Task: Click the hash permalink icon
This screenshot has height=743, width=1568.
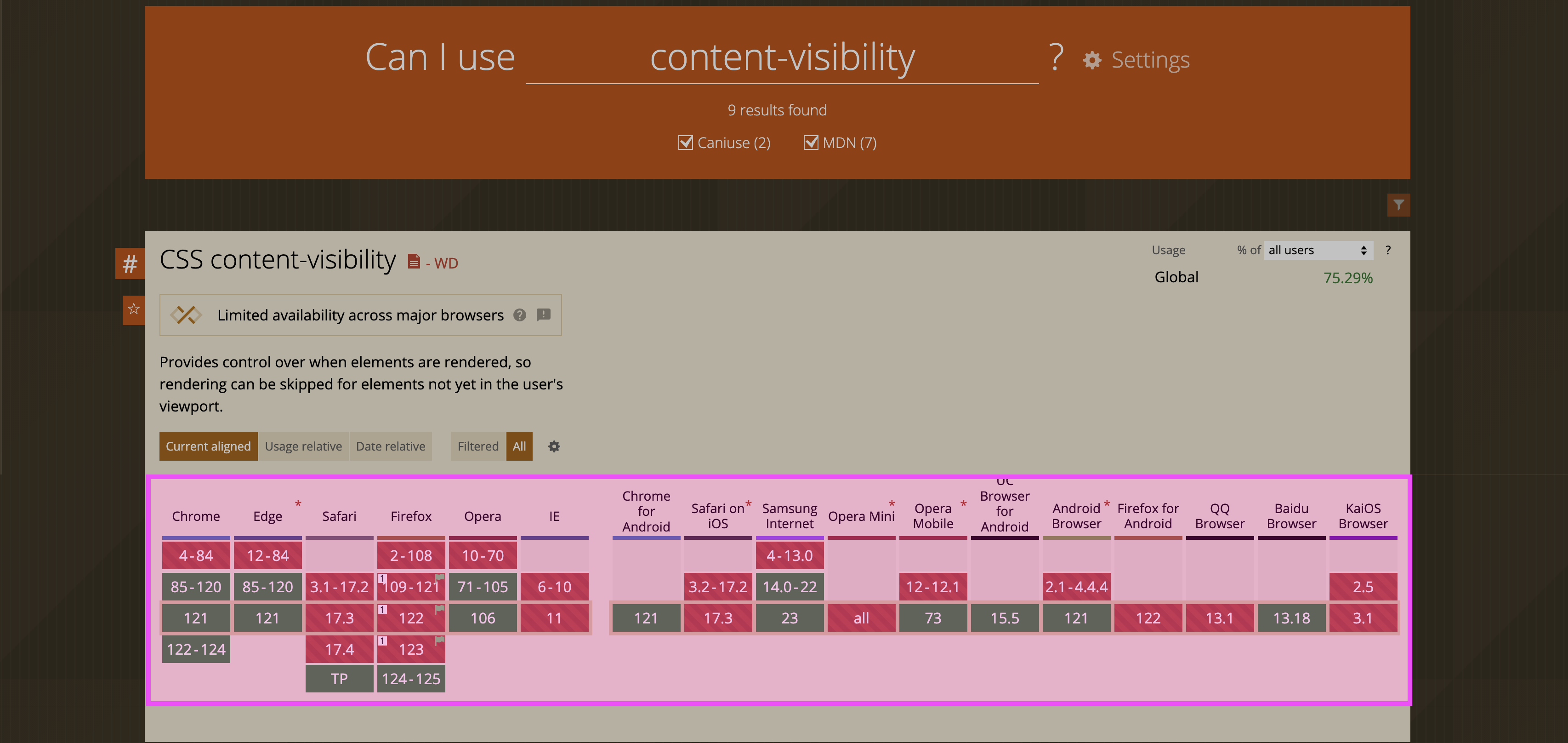Action: click(130, 264)
